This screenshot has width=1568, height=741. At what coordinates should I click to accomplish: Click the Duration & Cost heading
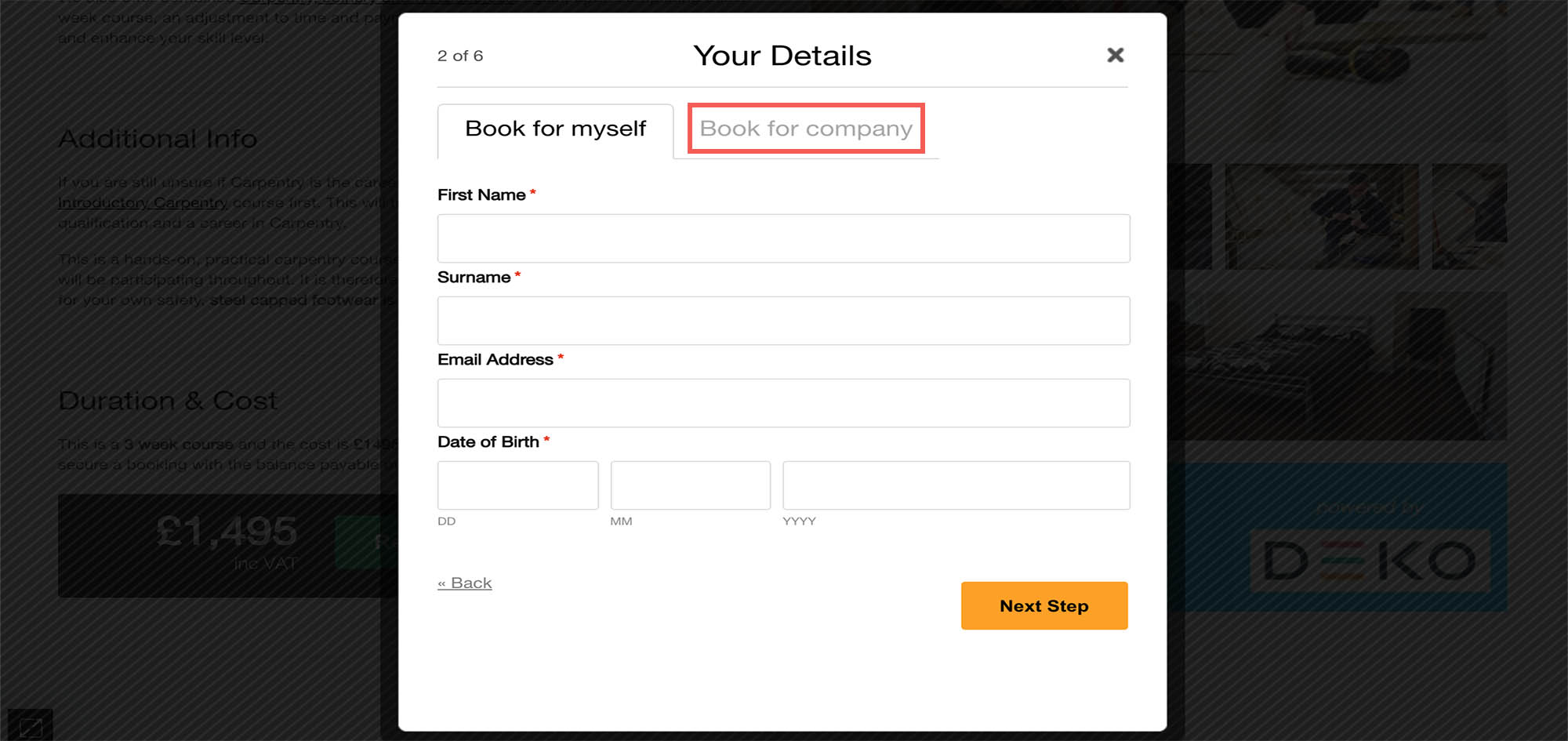tap(168, 401)
